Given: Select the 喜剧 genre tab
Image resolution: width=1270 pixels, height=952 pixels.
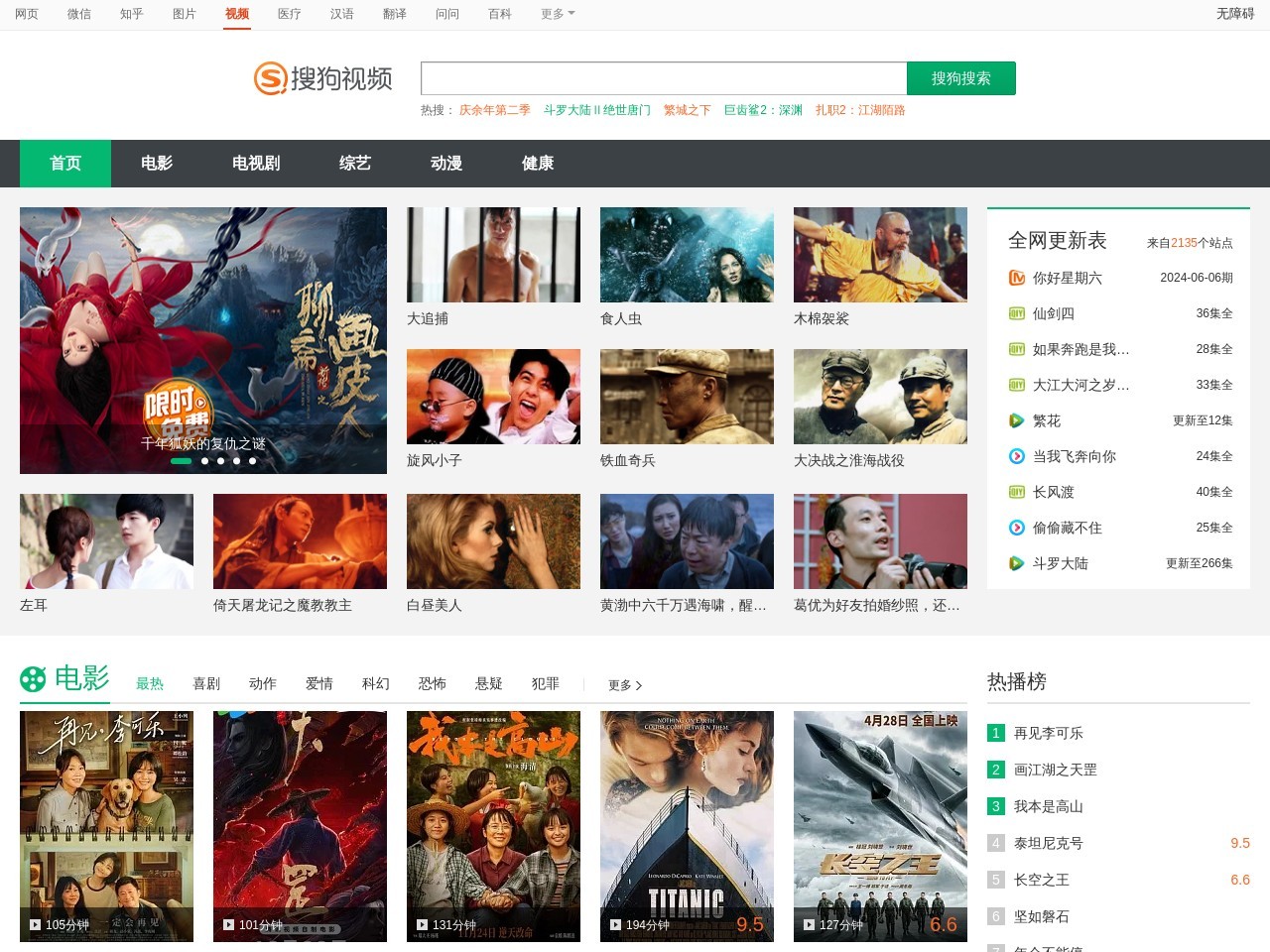Looking at the screenshot, I should (x=205, y=683).
